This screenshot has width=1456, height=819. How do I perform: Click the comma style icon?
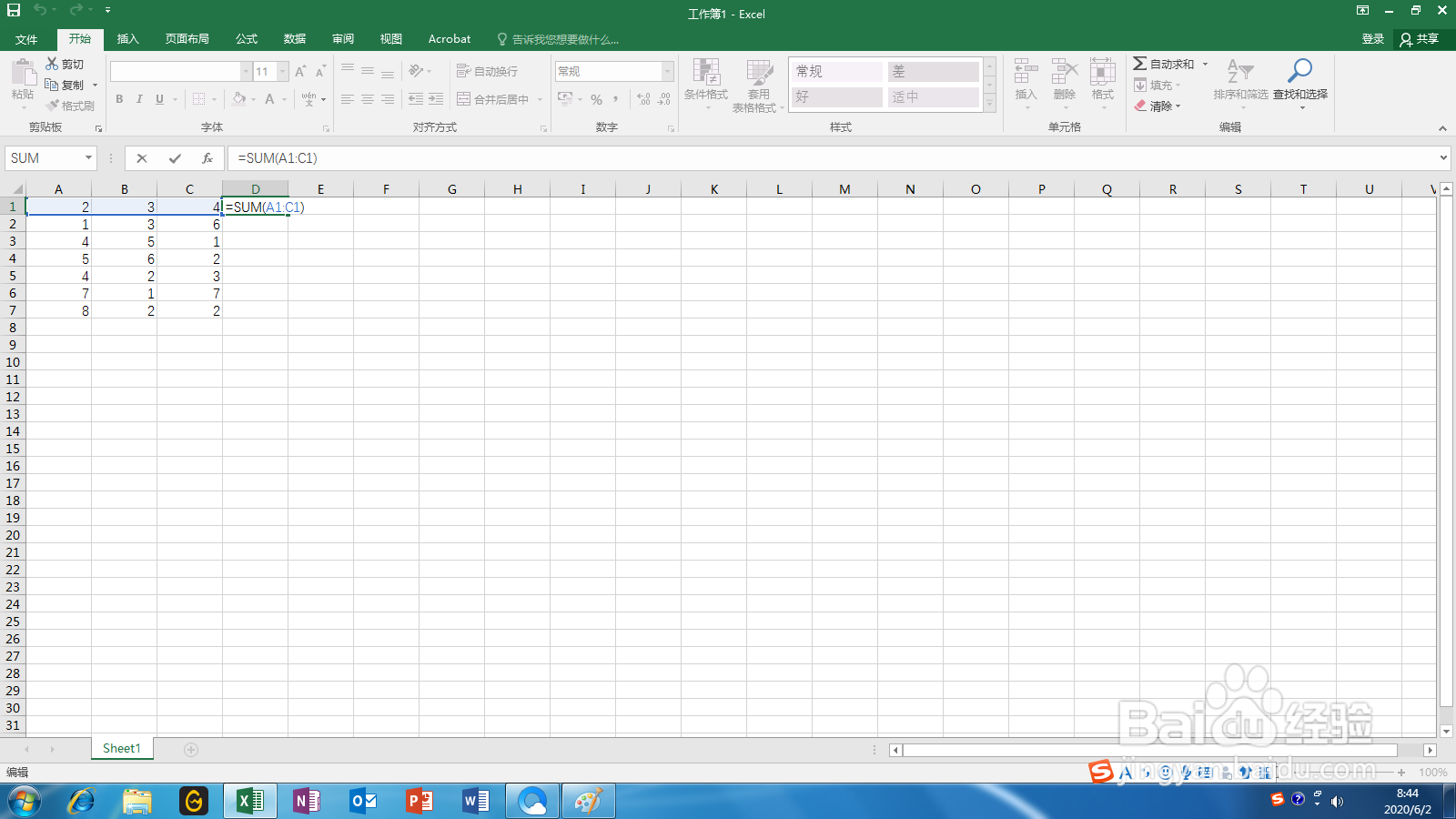click(616, 99)
